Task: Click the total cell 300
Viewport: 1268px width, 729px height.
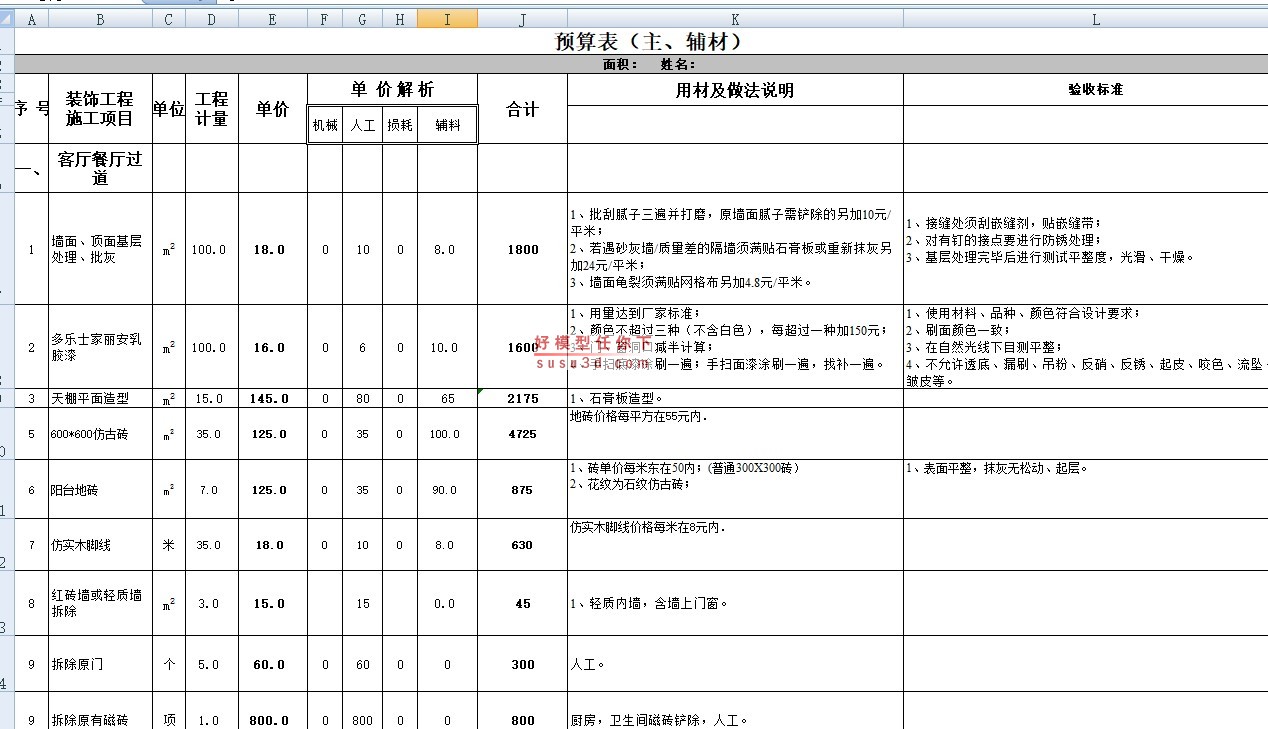Action: (x=522, y=664)
